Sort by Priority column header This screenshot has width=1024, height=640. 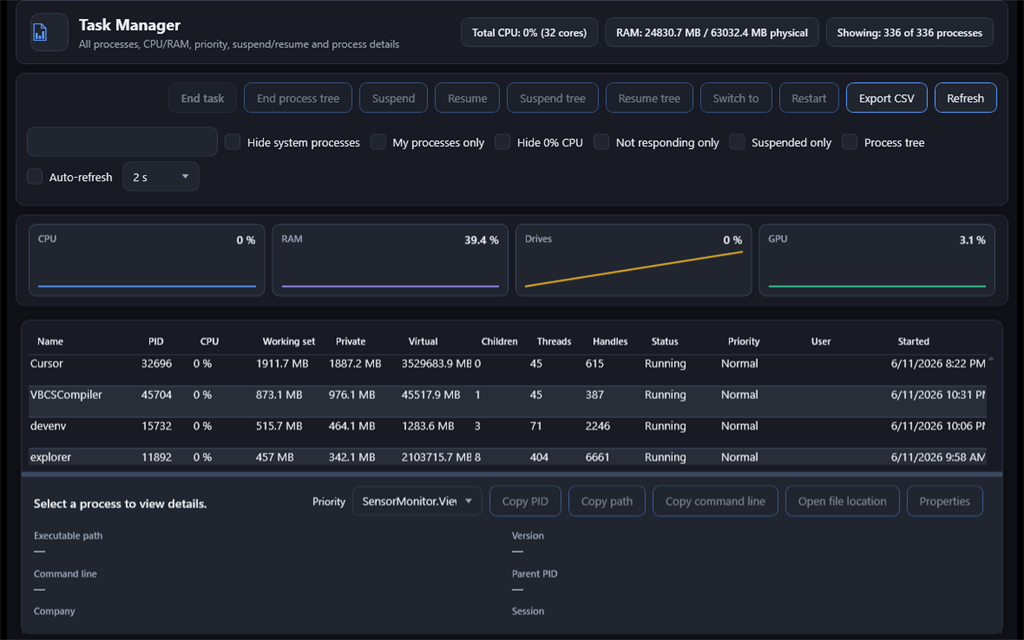[744, 342]
